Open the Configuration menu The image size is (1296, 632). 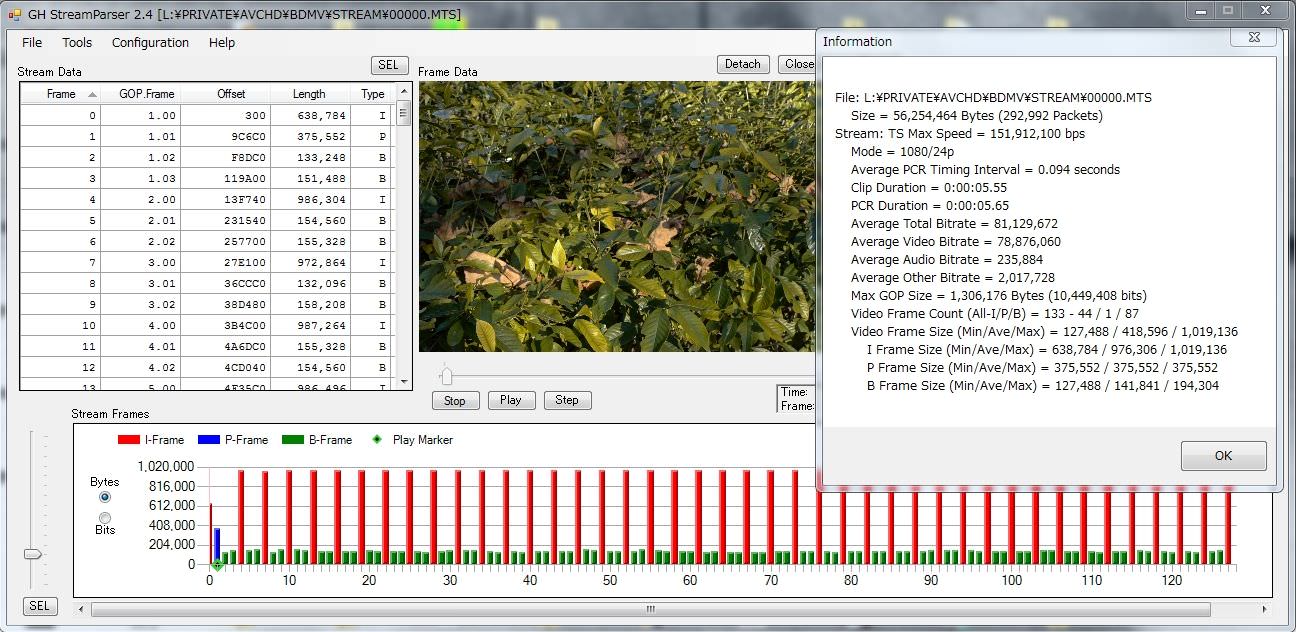pos(150,43)
